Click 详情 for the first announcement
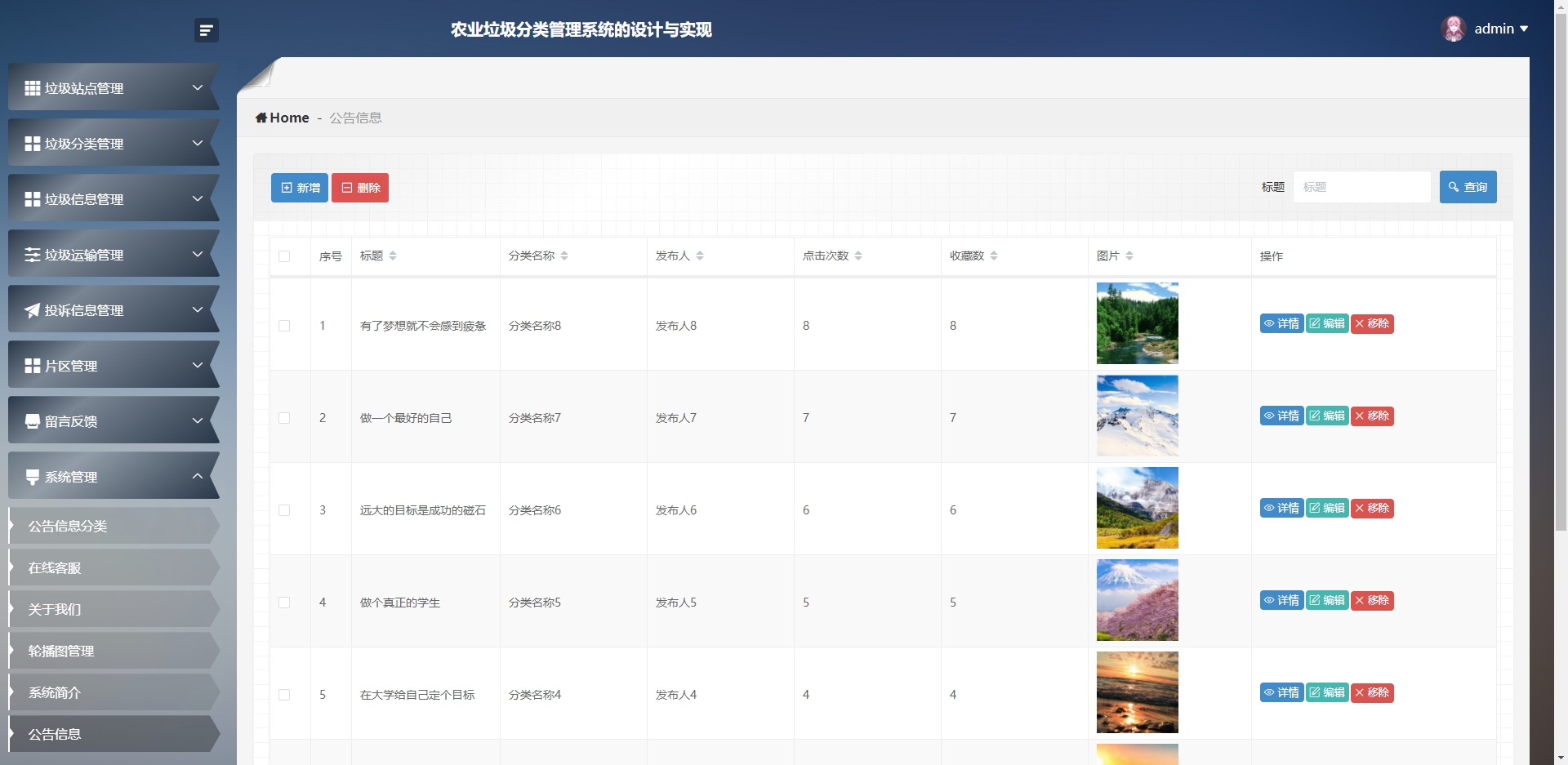The image size is (1568, 765). [x=1281, y=323]
